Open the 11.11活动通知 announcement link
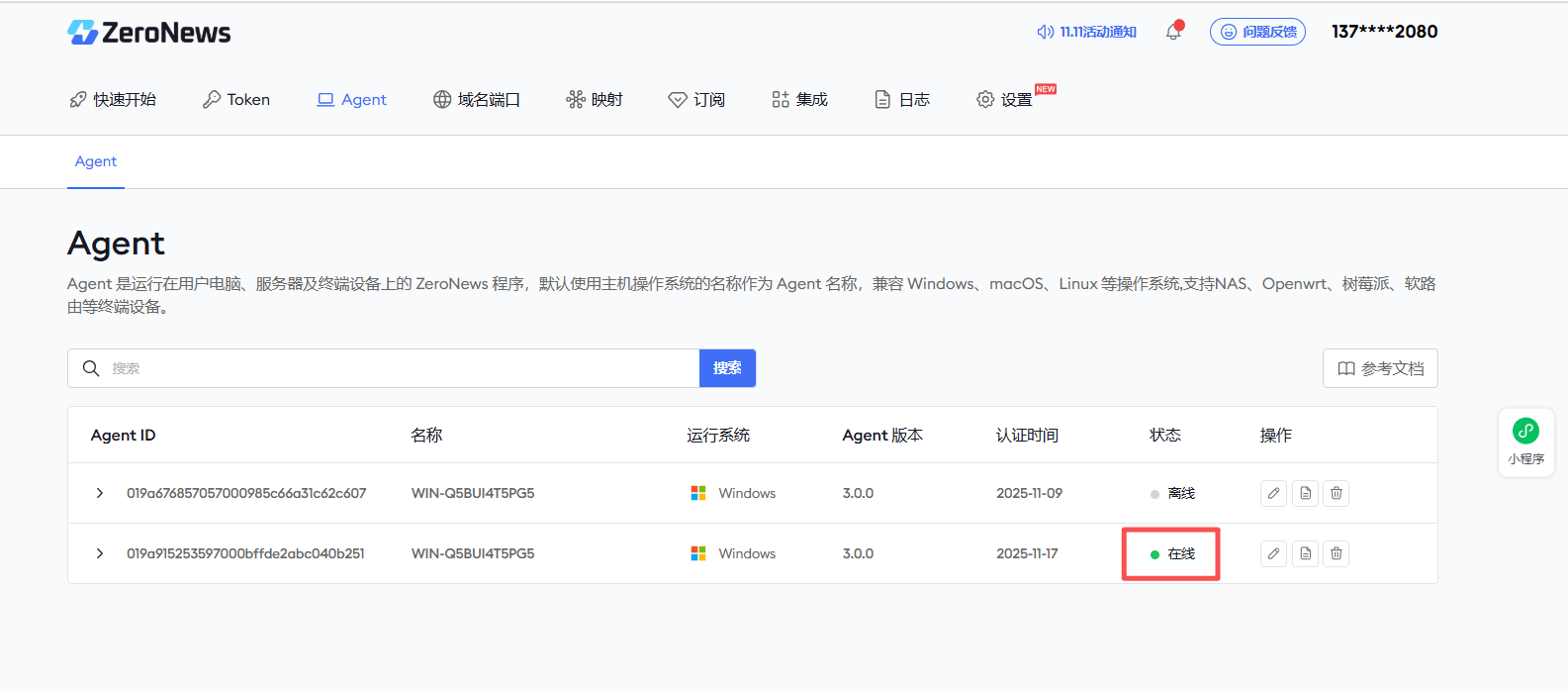 (1086, 32)
